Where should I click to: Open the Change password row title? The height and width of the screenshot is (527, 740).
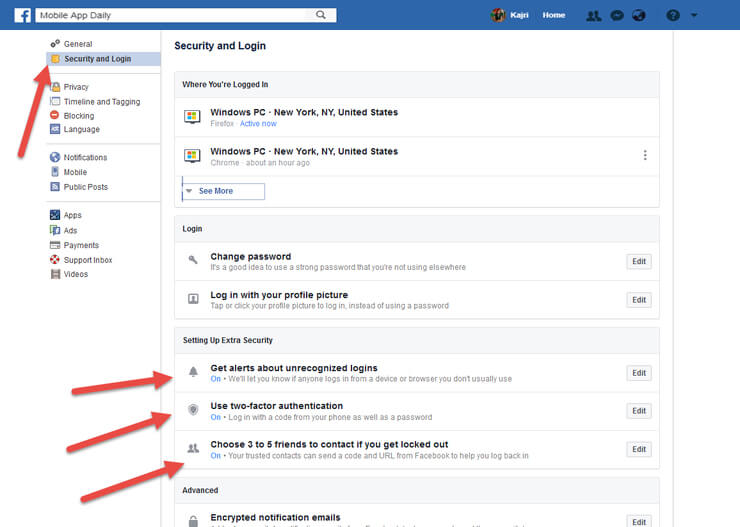[251, 257]
